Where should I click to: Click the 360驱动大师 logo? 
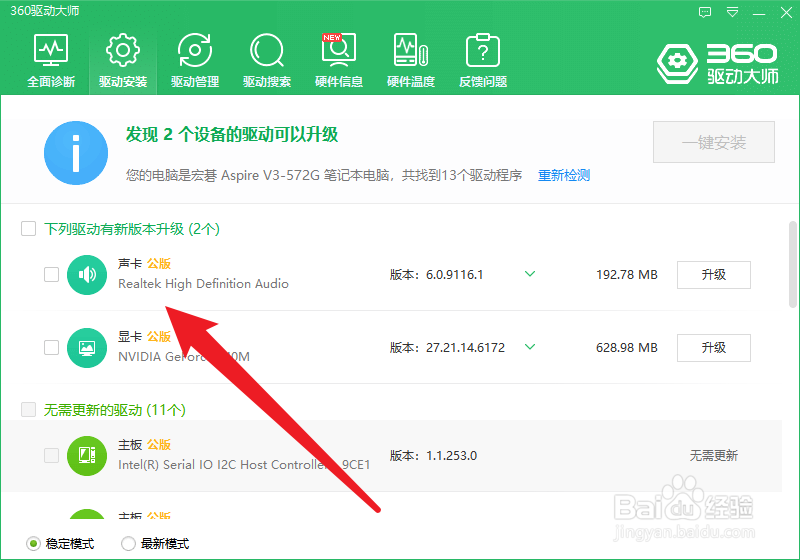coord(717,63)
